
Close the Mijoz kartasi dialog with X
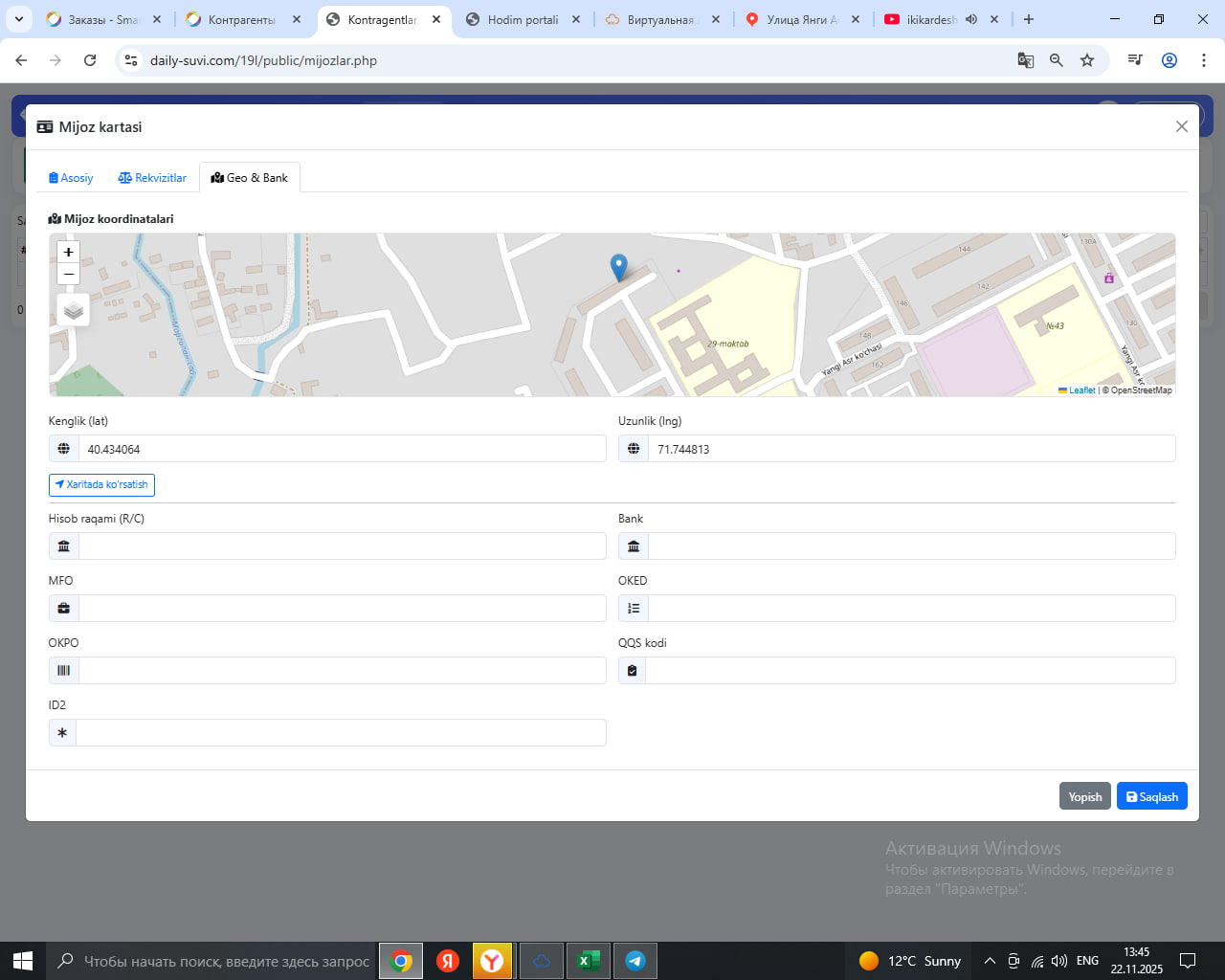[x=1182, y=126]
